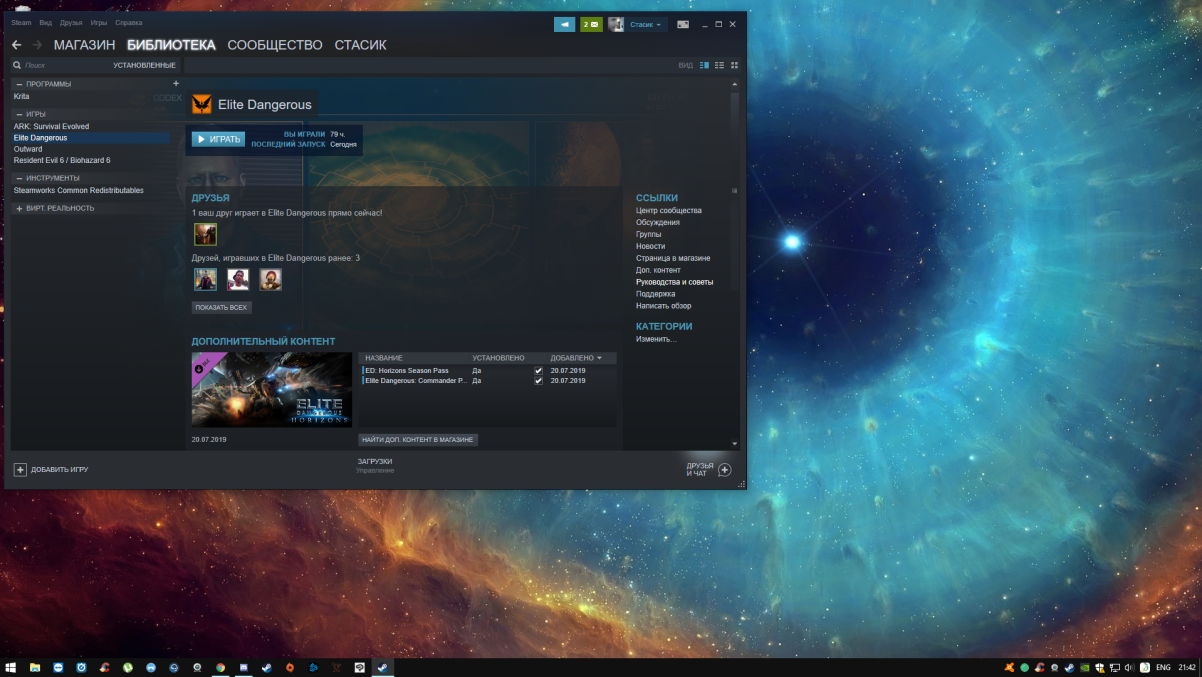Open the Библиотека tab
This screenshot has height=677, width=1202.
tap(171, 45)
